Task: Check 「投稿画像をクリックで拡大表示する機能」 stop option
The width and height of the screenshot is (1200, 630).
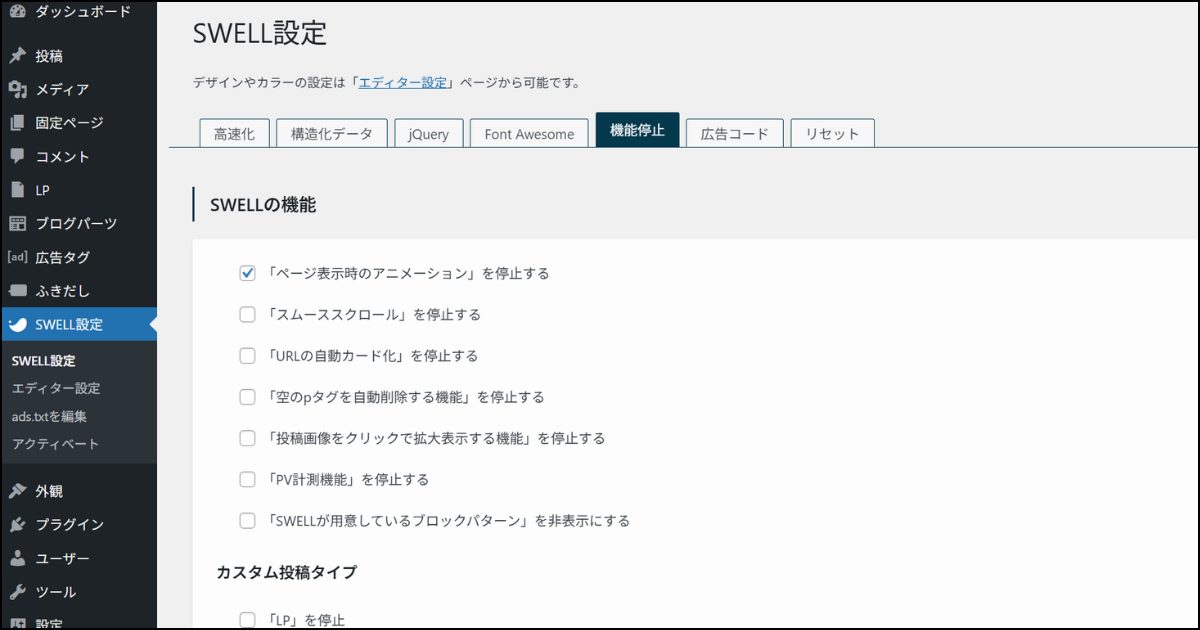Action: click(x=248, y=438)
